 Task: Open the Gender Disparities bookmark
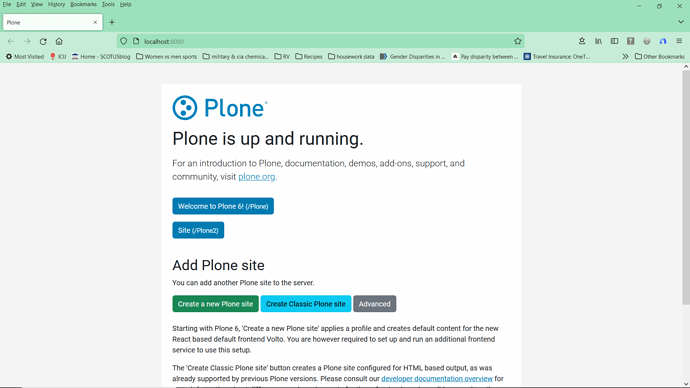pyautogui.click(x=412, y=56)
